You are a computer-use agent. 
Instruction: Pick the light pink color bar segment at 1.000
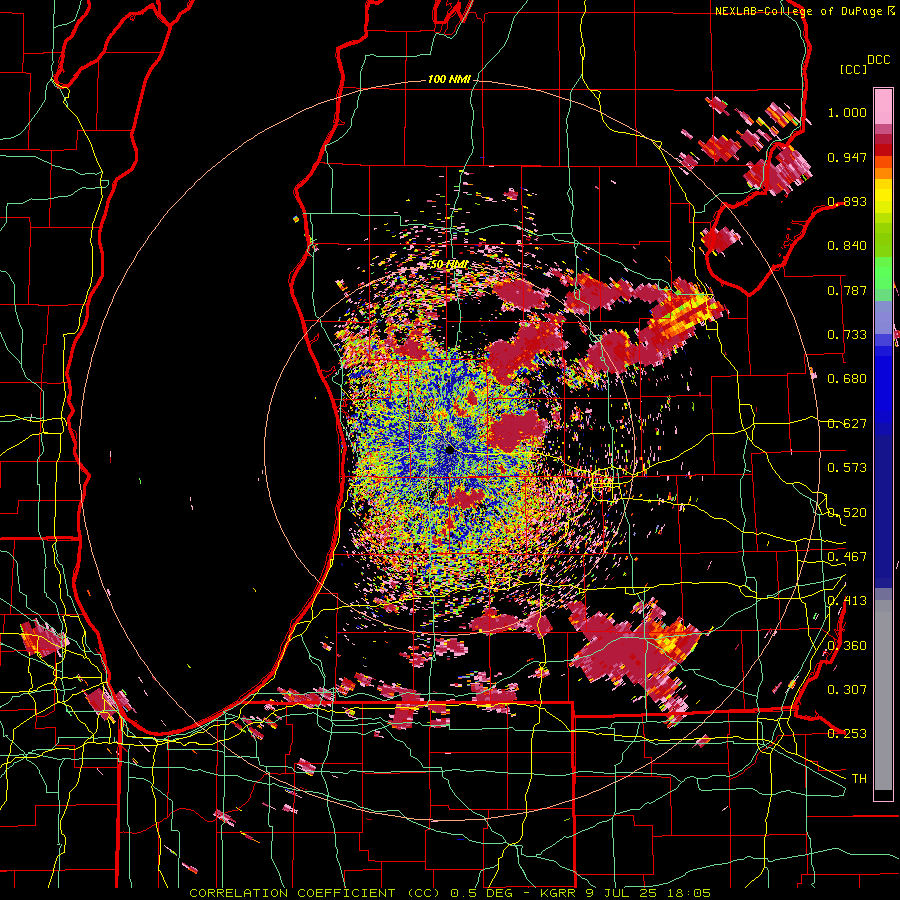(883, 106)
